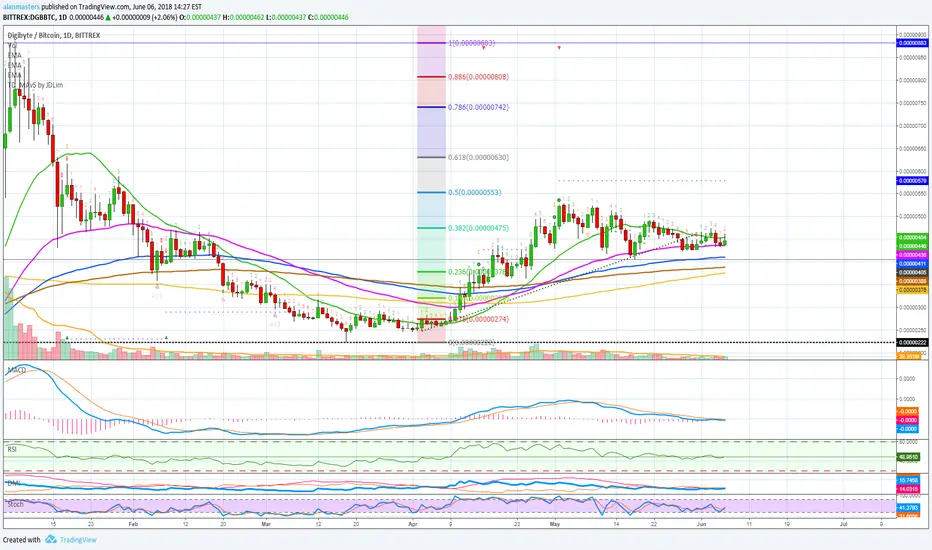Select the Stoch indicator label
Image resolution: width=932 pixels, height=550 pixels.
[15, 504]
